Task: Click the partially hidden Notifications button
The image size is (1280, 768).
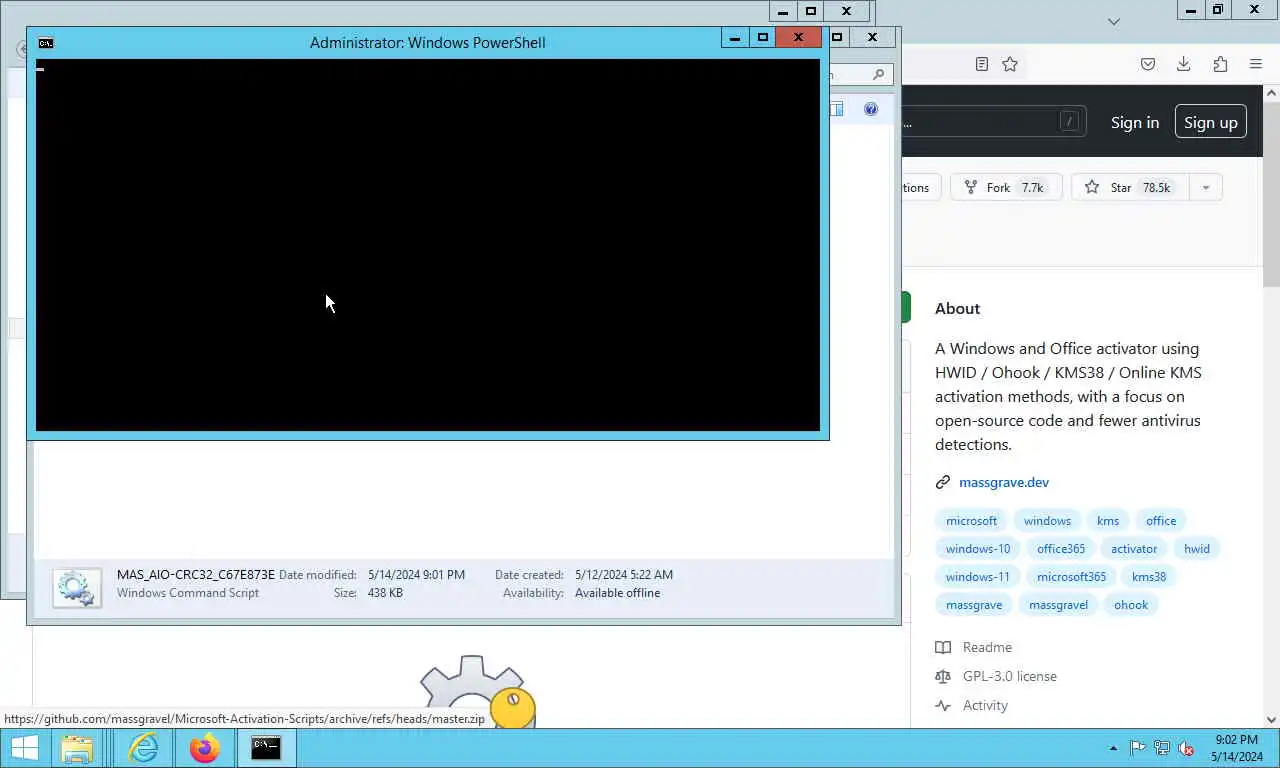Action: [x=920, y=187]
